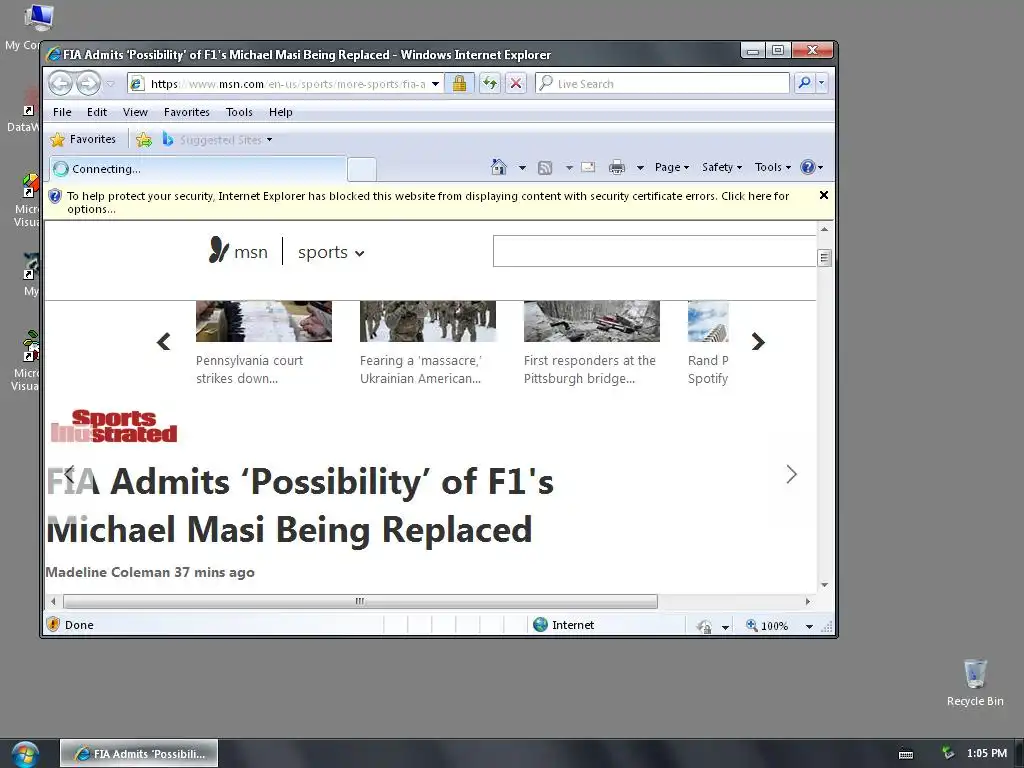Click the horizontal scrollbar right arrow
Image resolution: width=1024 pixels, height=768 pixels.
point(808,601)
